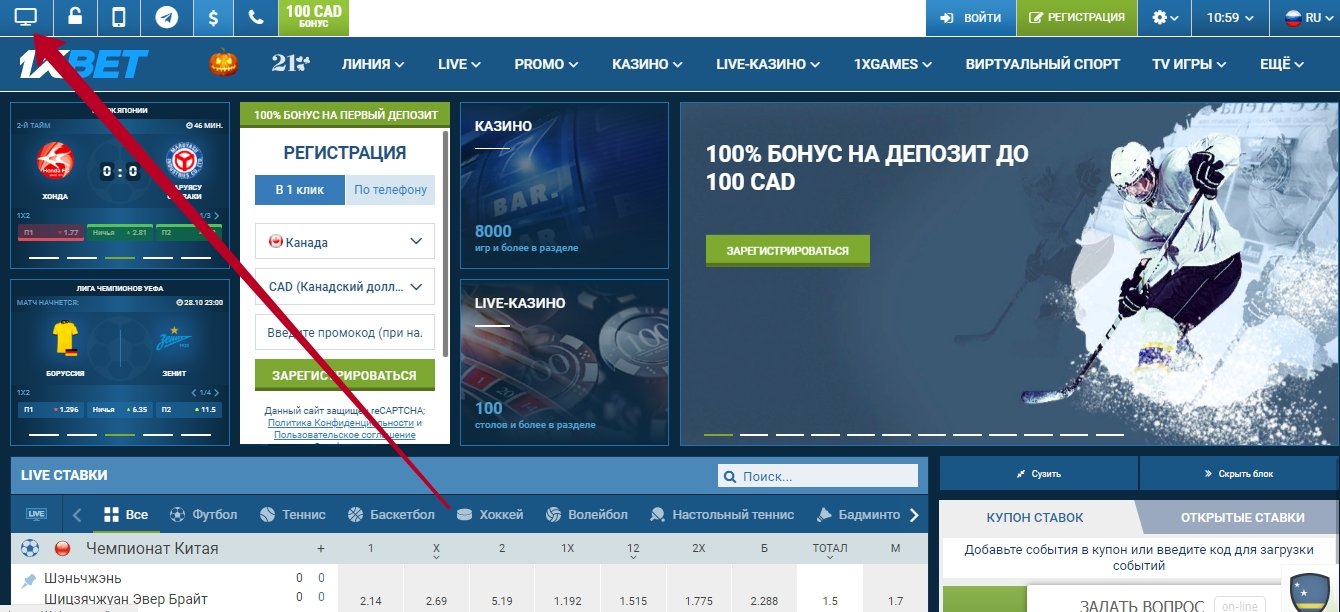1340x612 pixels.
Task: Select the 'В 1 клик' registration option
Action: pyautogui.click(x=300, y=189)
